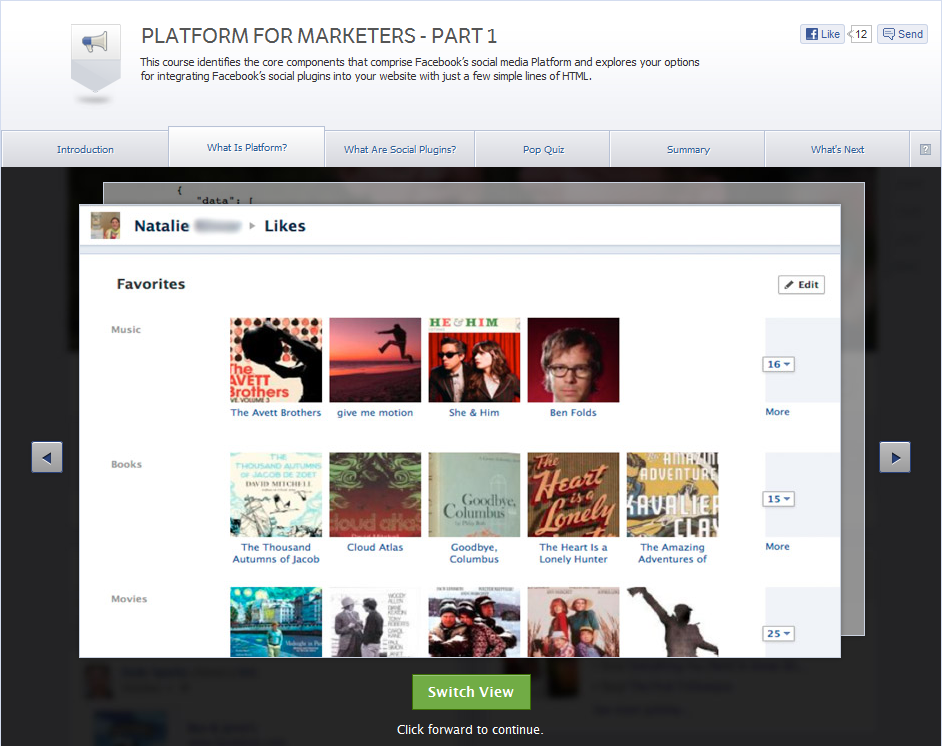Open Cloud Atlas book cover thumbnail
This screenshot has height=746, width=942.
375,494
